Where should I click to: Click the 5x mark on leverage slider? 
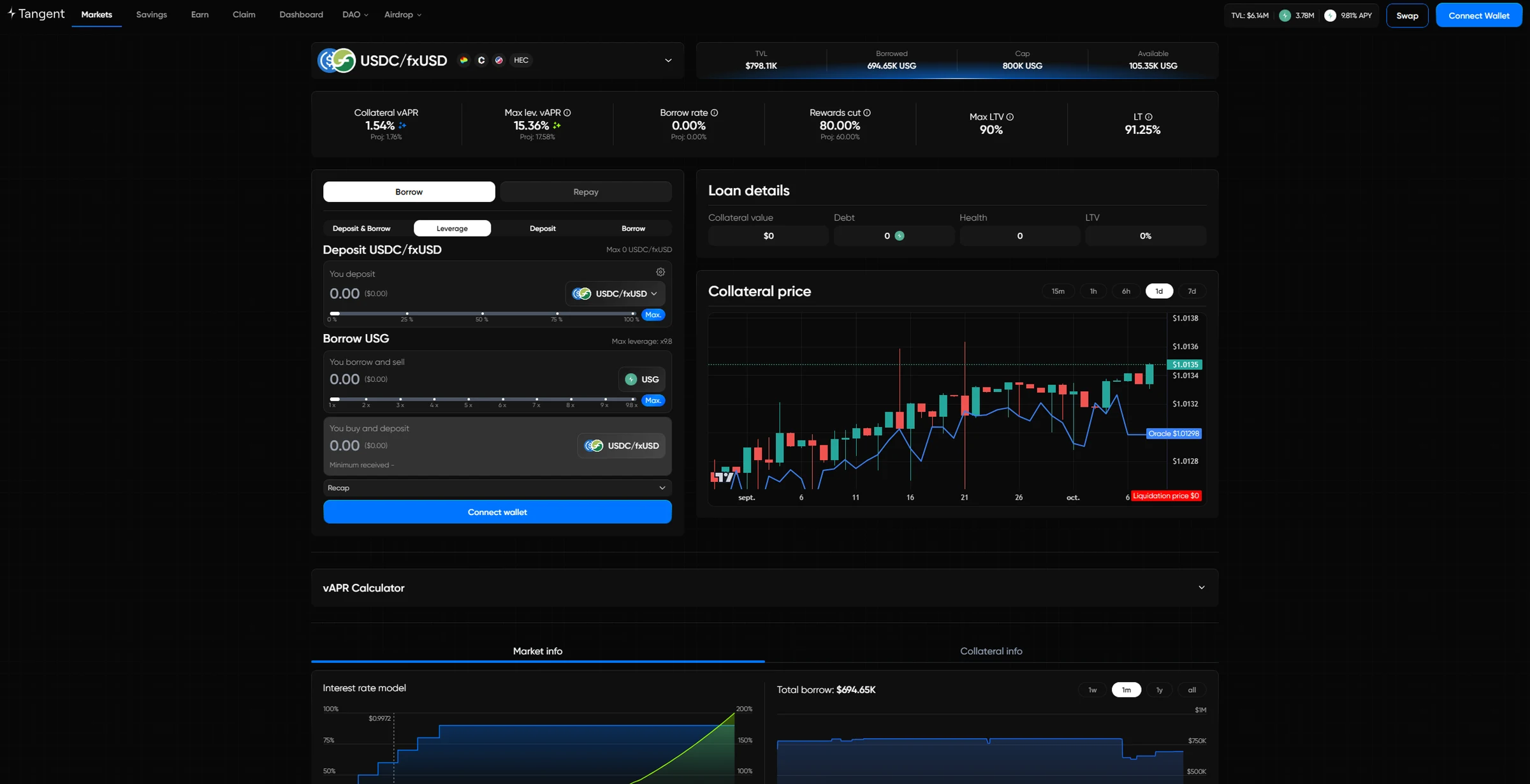tap(469, 400)
